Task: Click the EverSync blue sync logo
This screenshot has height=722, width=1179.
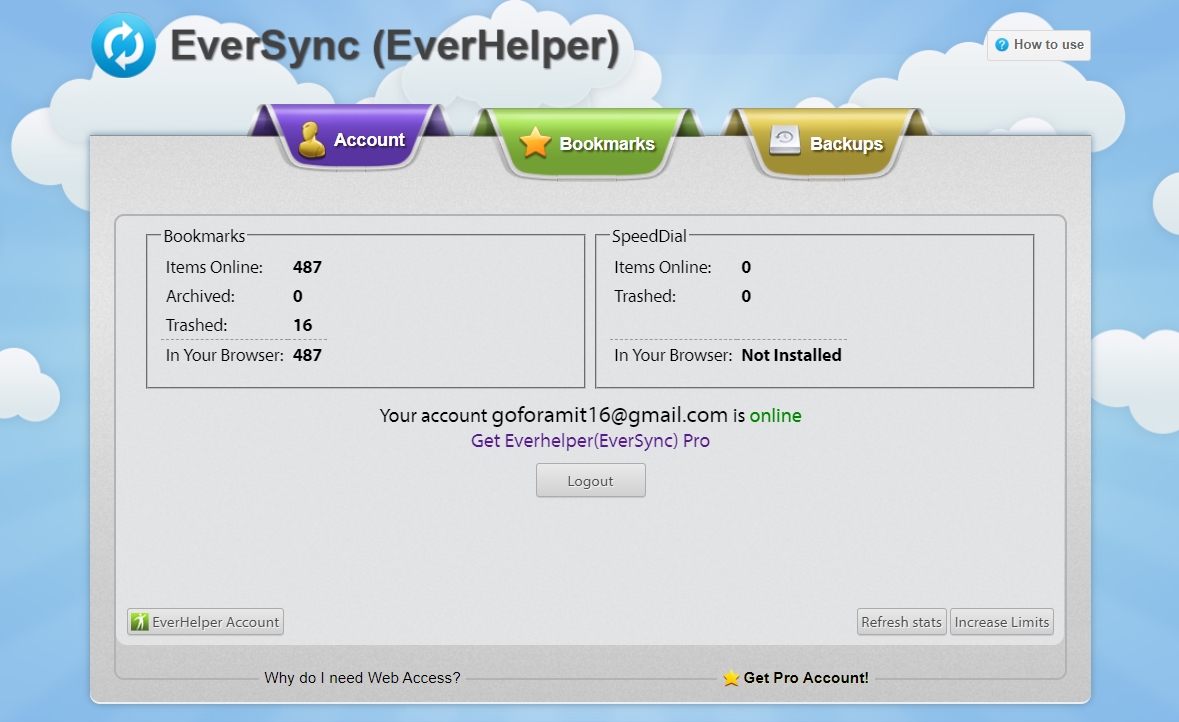Action: [x=123, y=45]
